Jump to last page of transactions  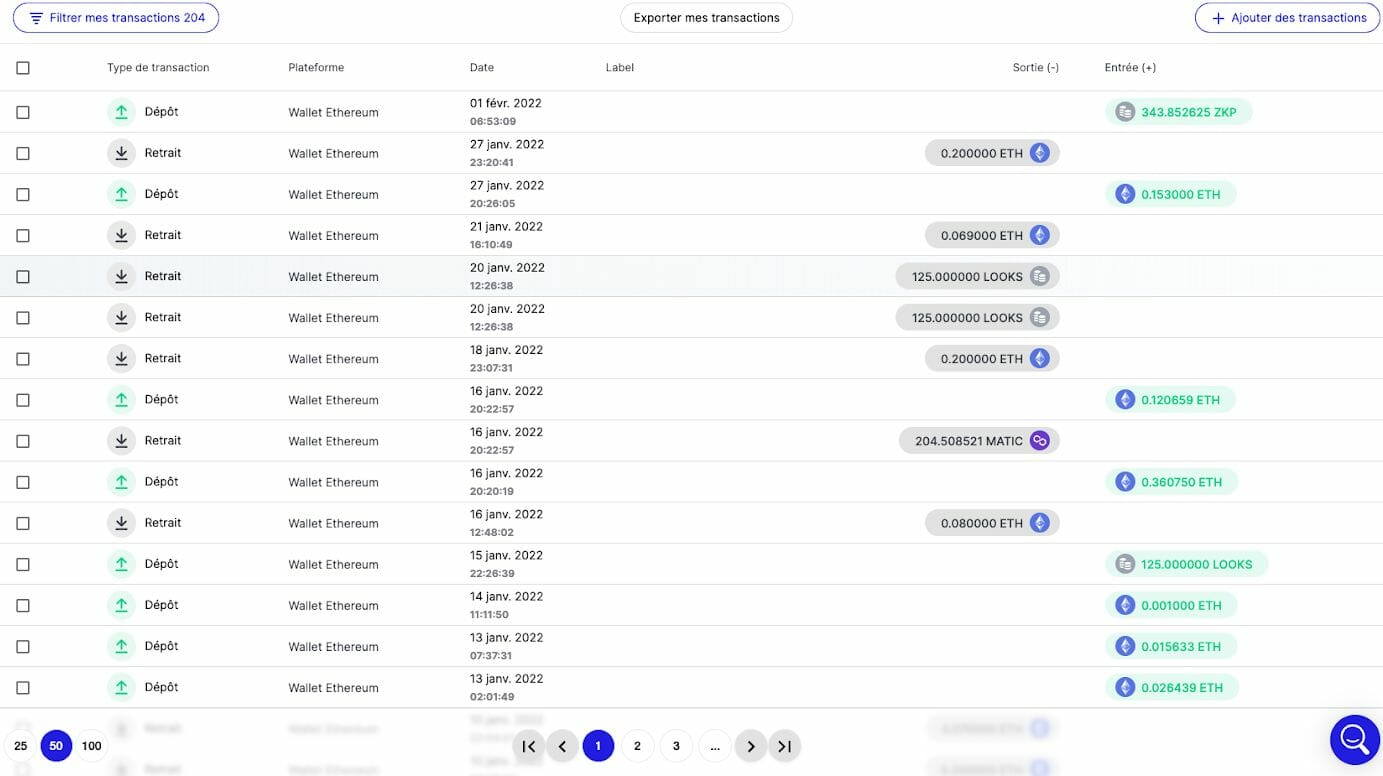785,746
